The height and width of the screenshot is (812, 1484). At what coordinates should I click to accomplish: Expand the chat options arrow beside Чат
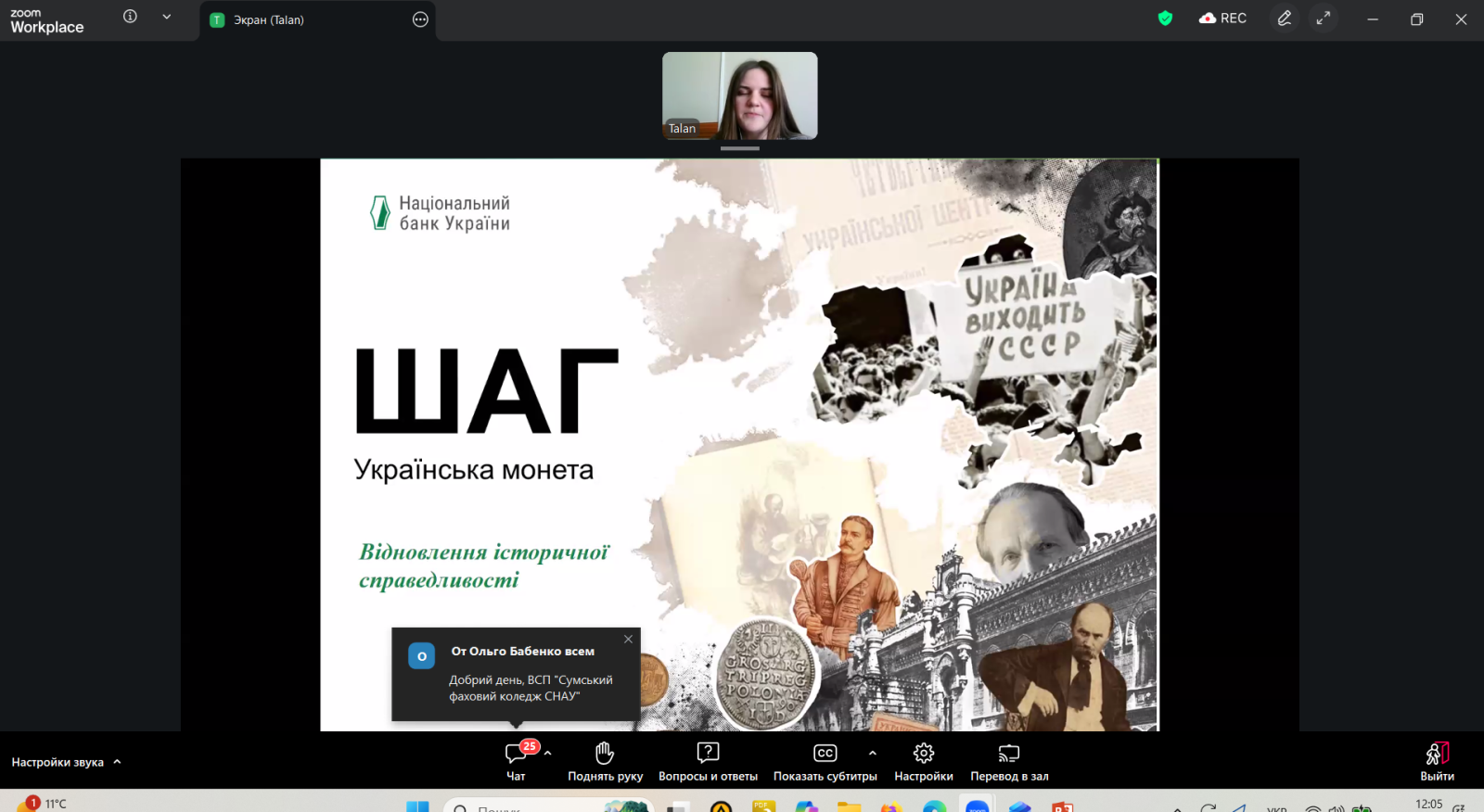(x=548, y=753)
